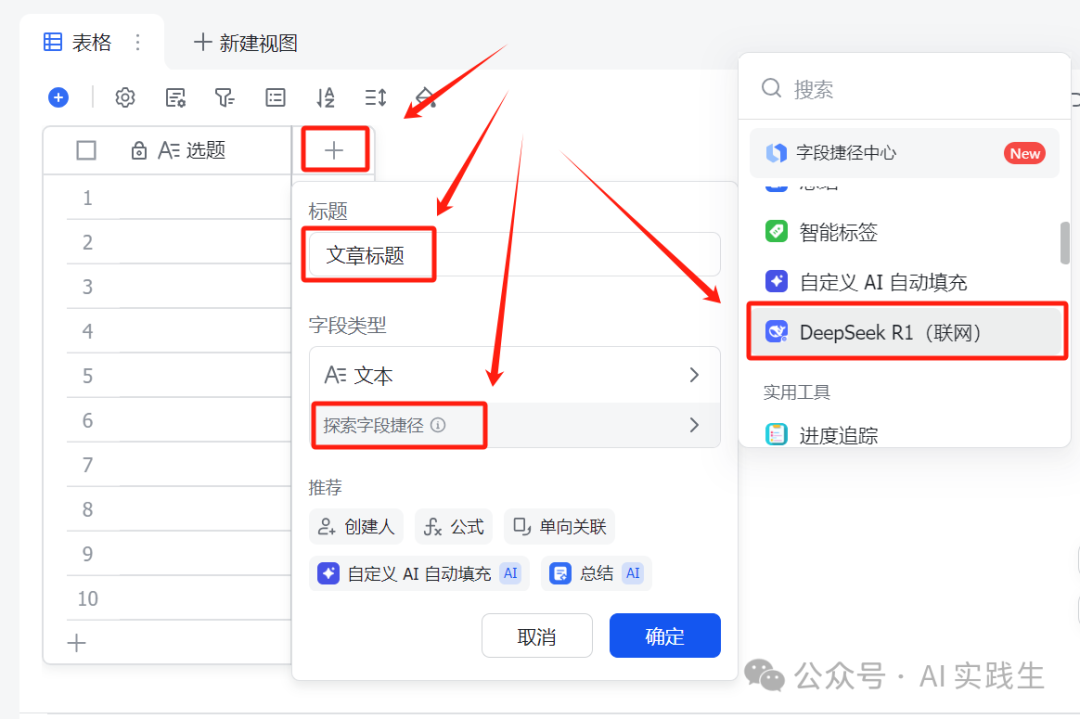
Task: Click the info icon beside 探索字段捷径
Action: (x=438, y=425)
